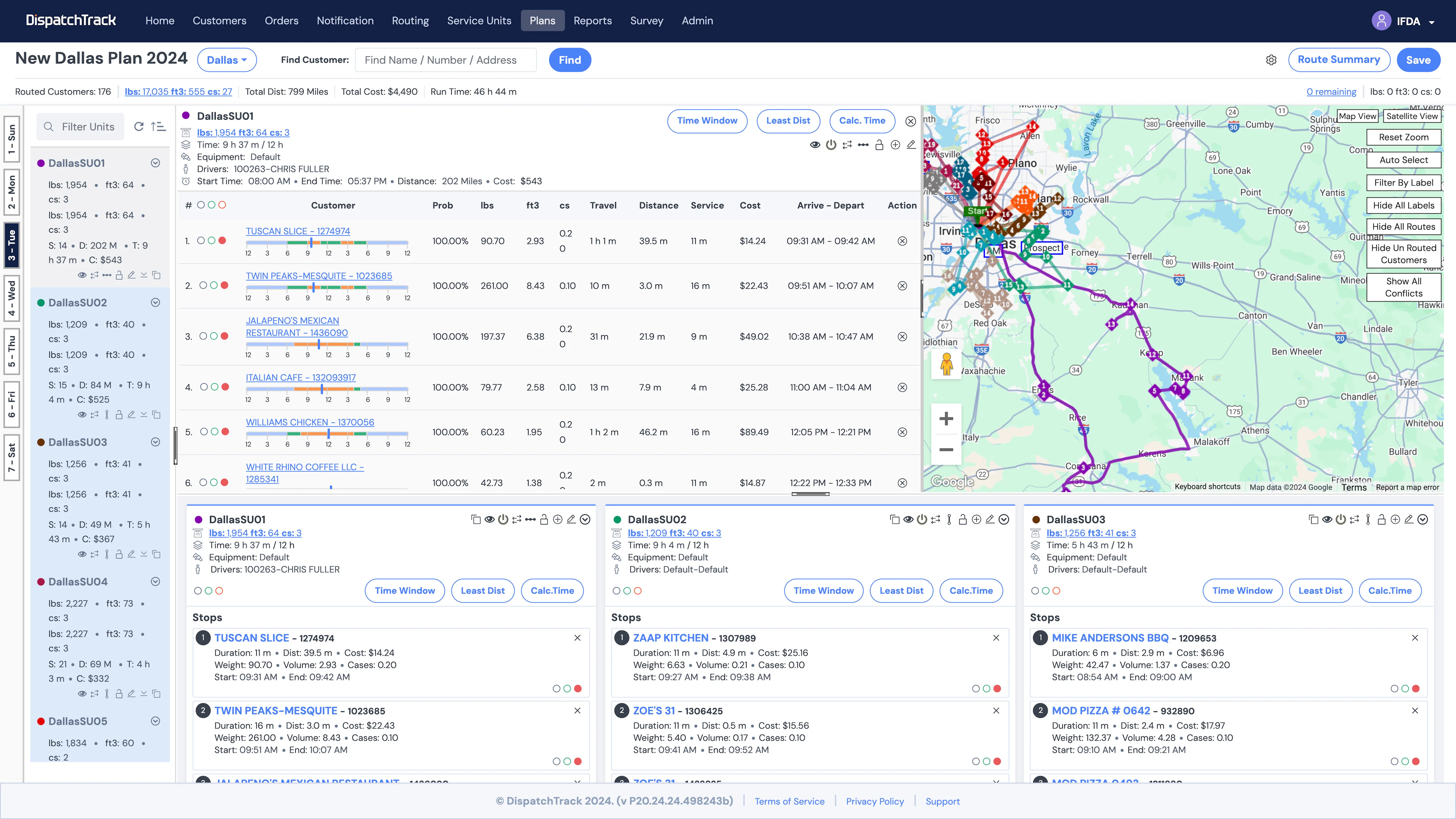Select the red status circle on Tuscan Slice stop
The width and height of the screenshot is (1456, 819).
point(223,241)
